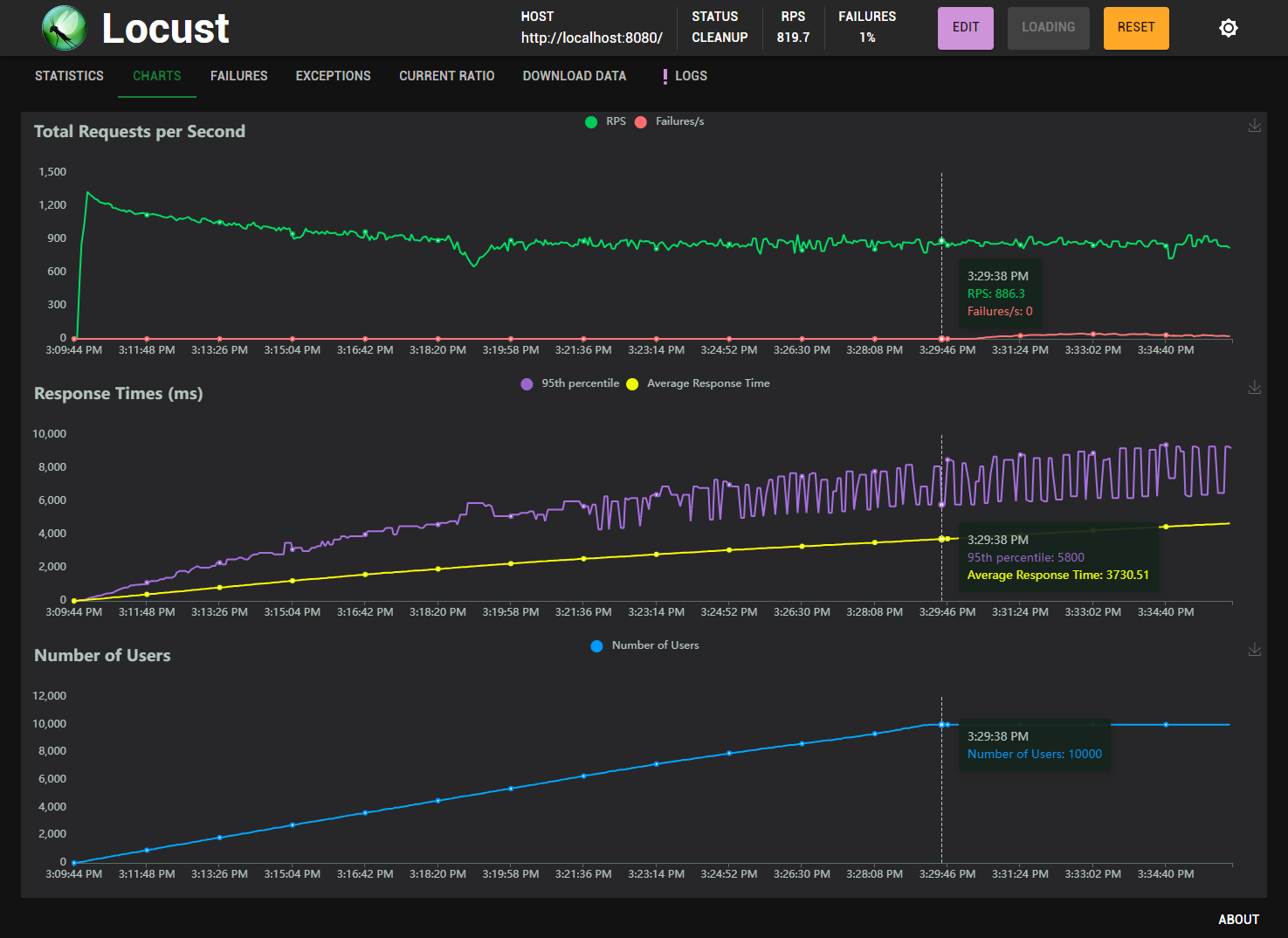Viewport: 1288px width, 938px height.
Task: Click the Failures 1% value
Action: (x=867, y=38)
